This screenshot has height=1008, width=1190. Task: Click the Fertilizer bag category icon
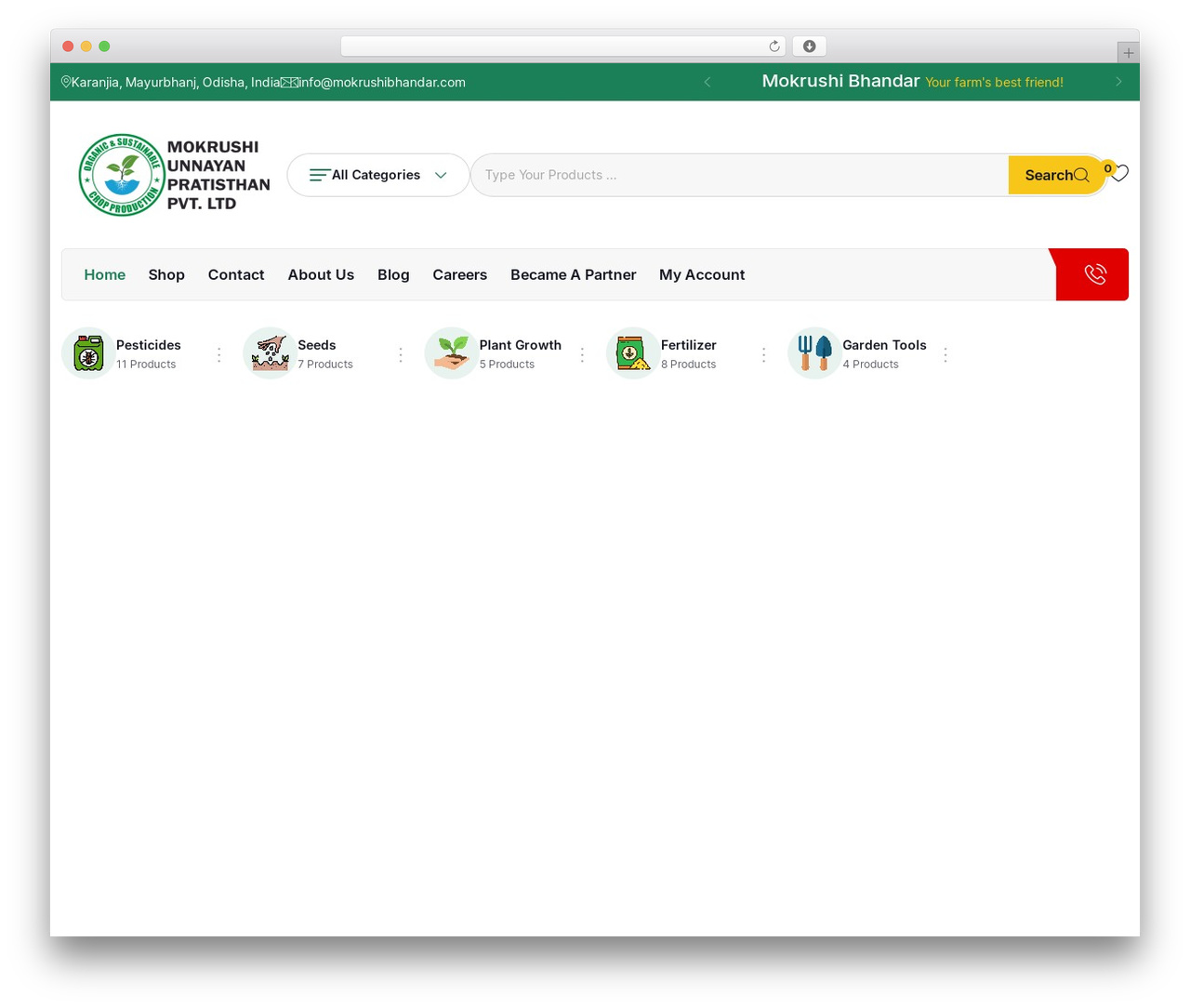point(633,353)
